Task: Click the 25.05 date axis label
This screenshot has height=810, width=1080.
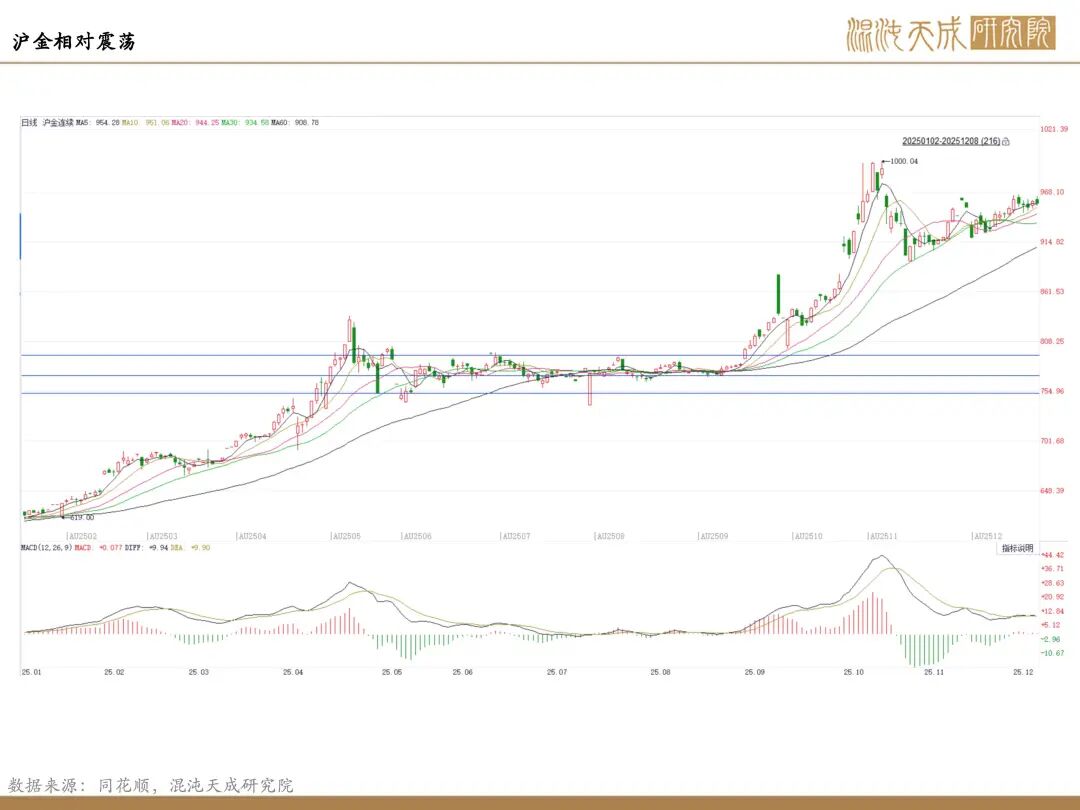Action: click(392, 672)
